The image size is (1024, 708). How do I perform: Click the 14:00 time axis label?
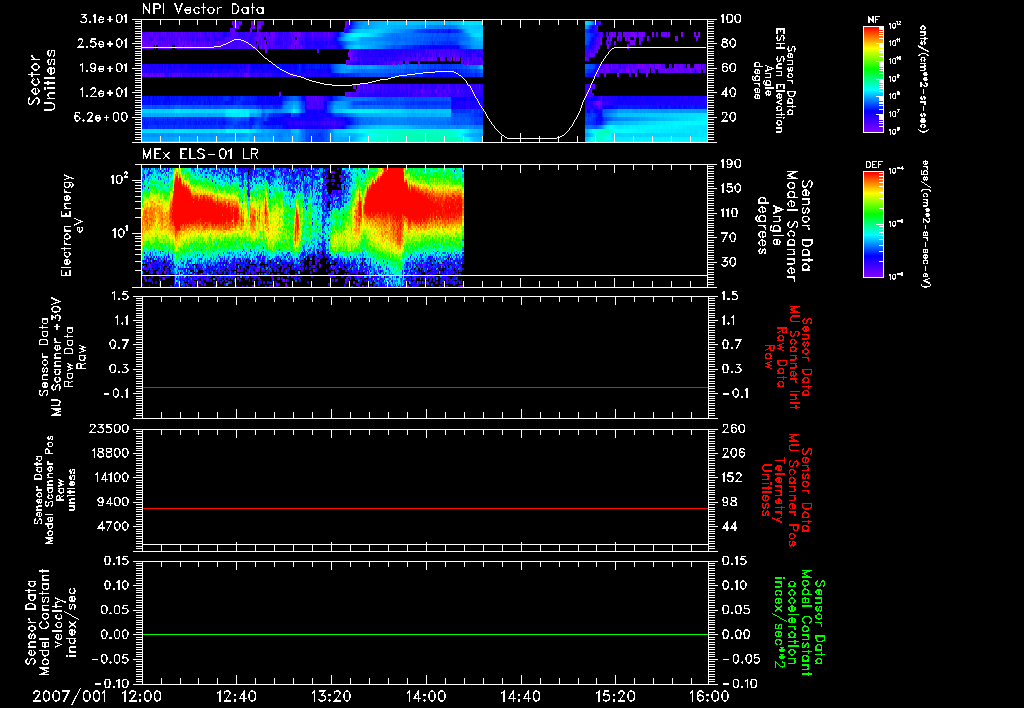point(426,697)
